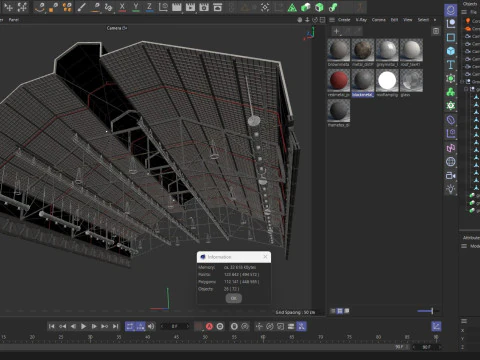Select the glass material thumbnail
This screenshot has width=480, height=360.
tap(411, 81)
